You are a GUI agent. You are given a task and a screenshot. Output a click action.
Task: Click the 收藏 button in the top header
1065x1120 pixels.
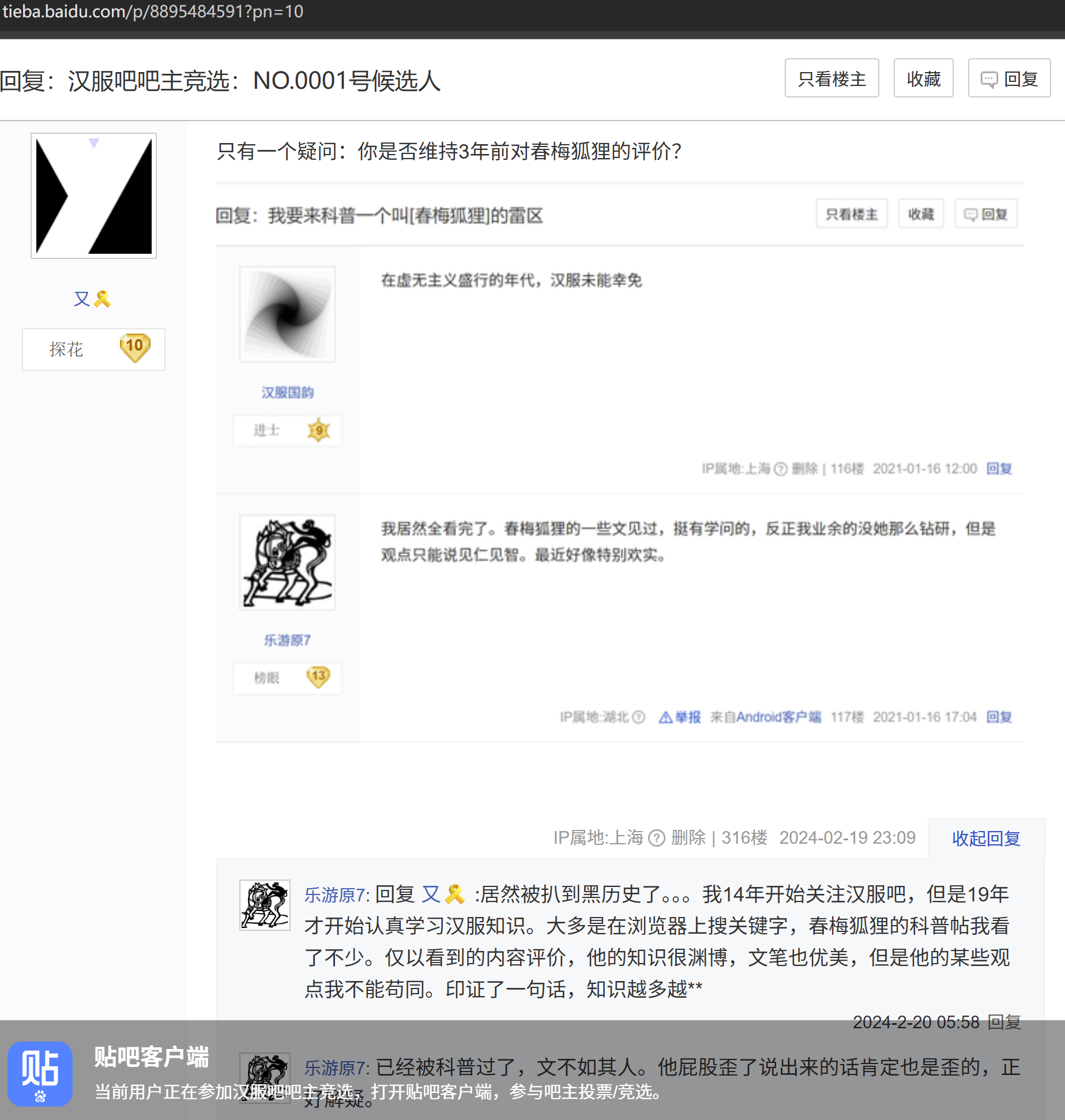[923, 78]
